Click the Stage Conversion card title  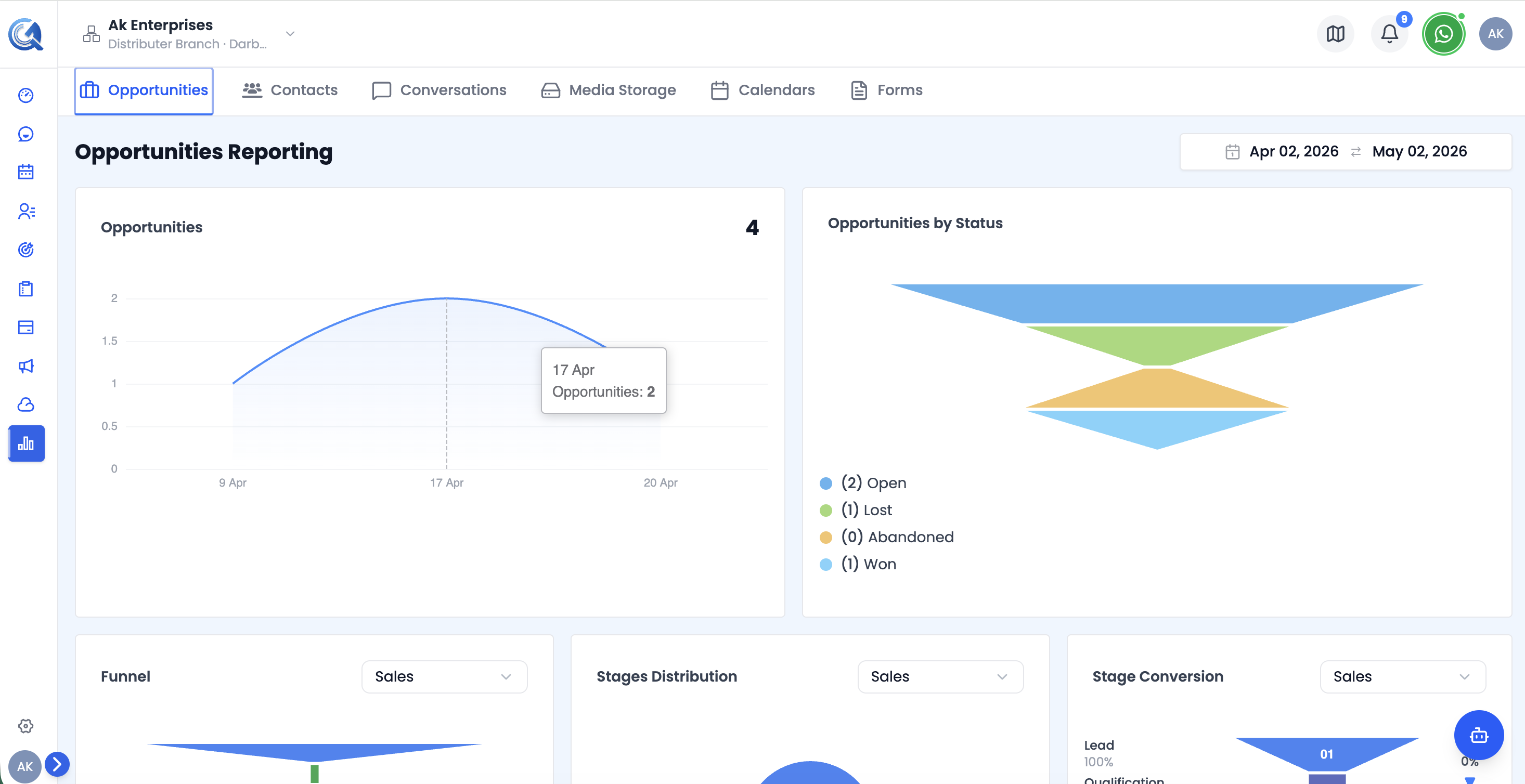pos(1158,676)
